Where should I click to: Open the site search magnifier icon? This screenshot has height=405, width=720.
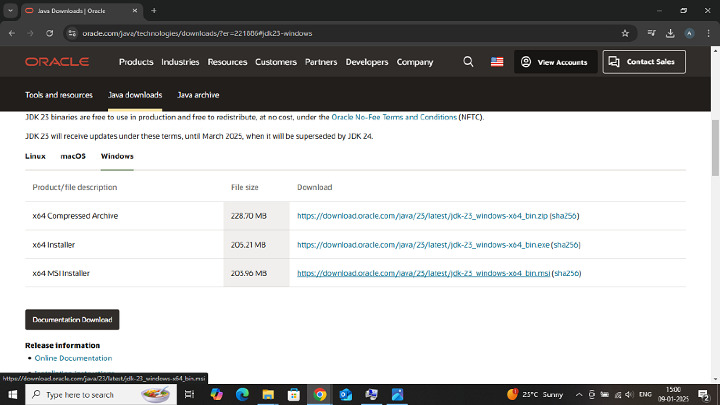[x=468, y=62]
